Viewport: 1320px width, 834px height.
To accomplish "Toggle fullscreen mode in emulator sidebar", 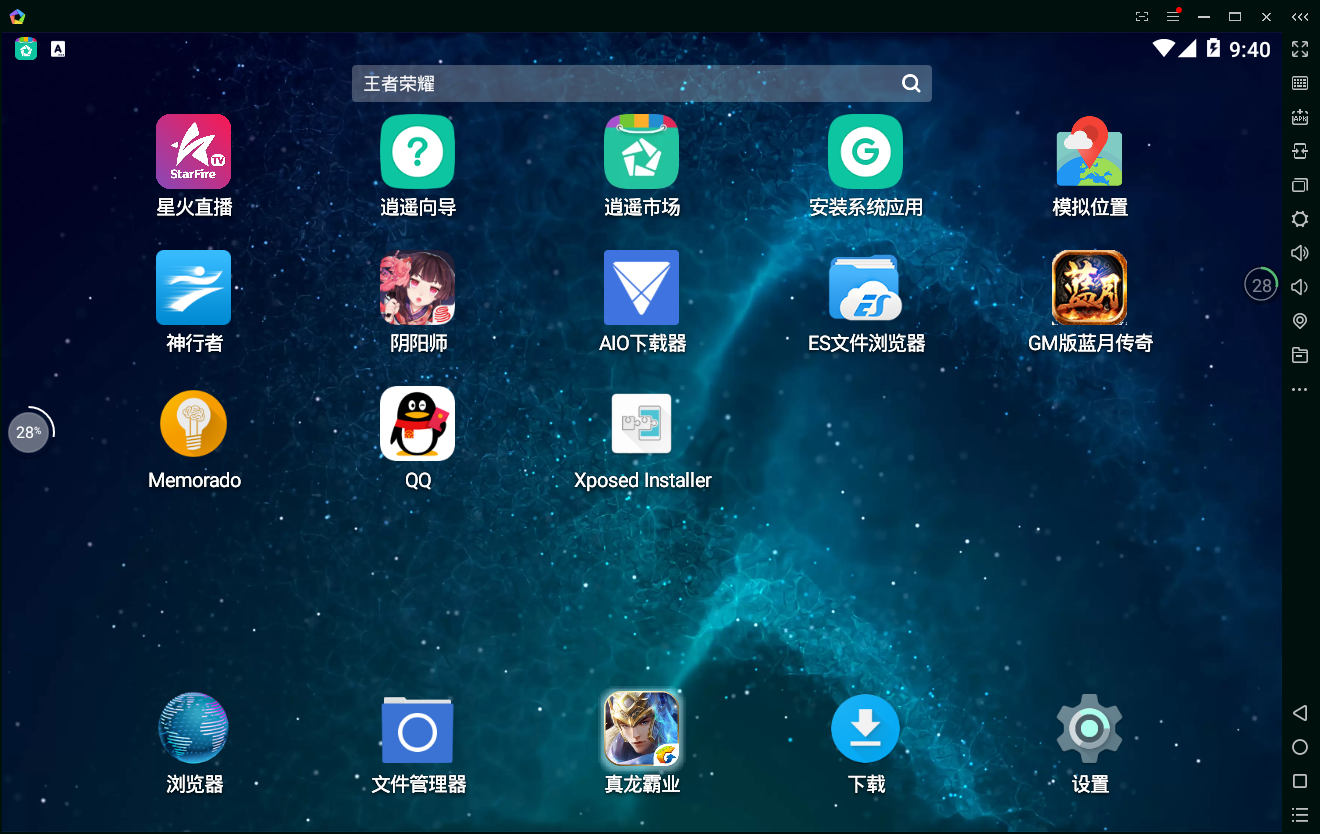I will click(1300, 49).
